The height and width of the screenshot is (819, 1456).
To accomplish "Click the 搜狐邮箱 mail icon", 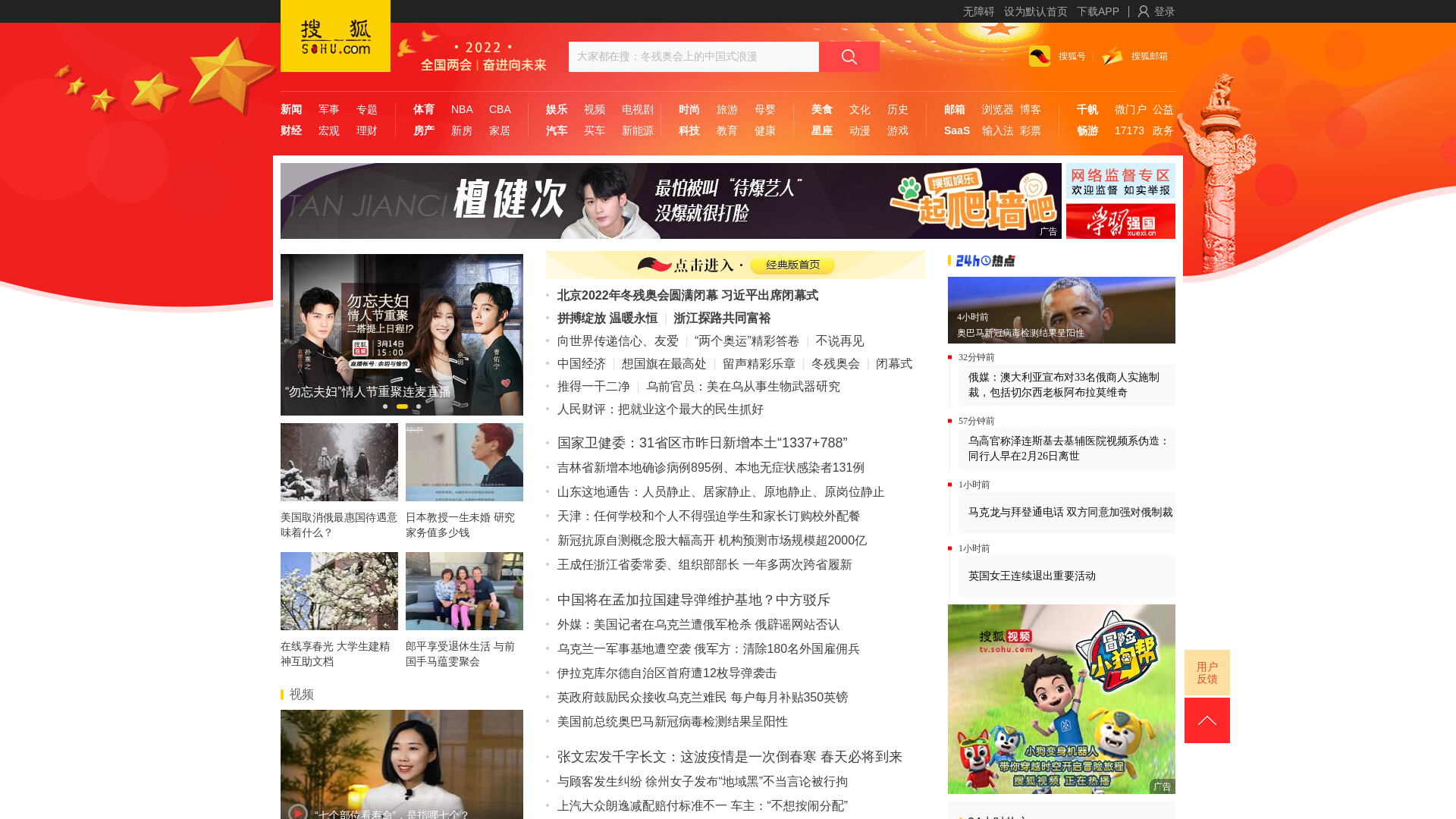I will pos(1112,56).
